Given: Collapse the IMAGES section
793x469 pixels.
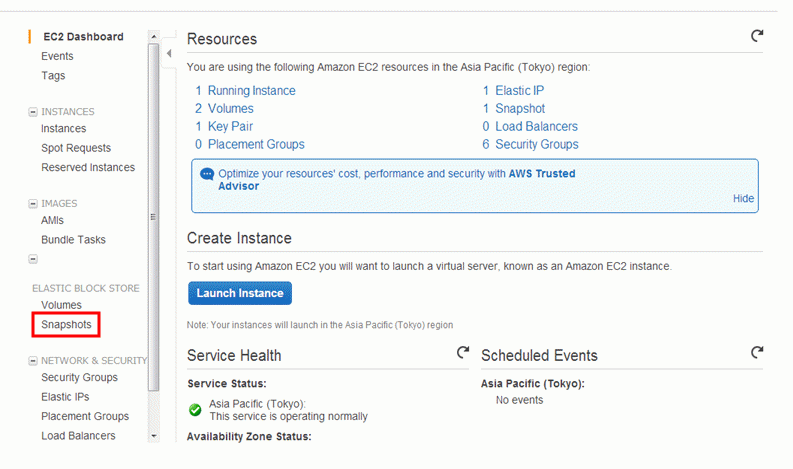Looking at the screenshot, I should pos(33,203).
